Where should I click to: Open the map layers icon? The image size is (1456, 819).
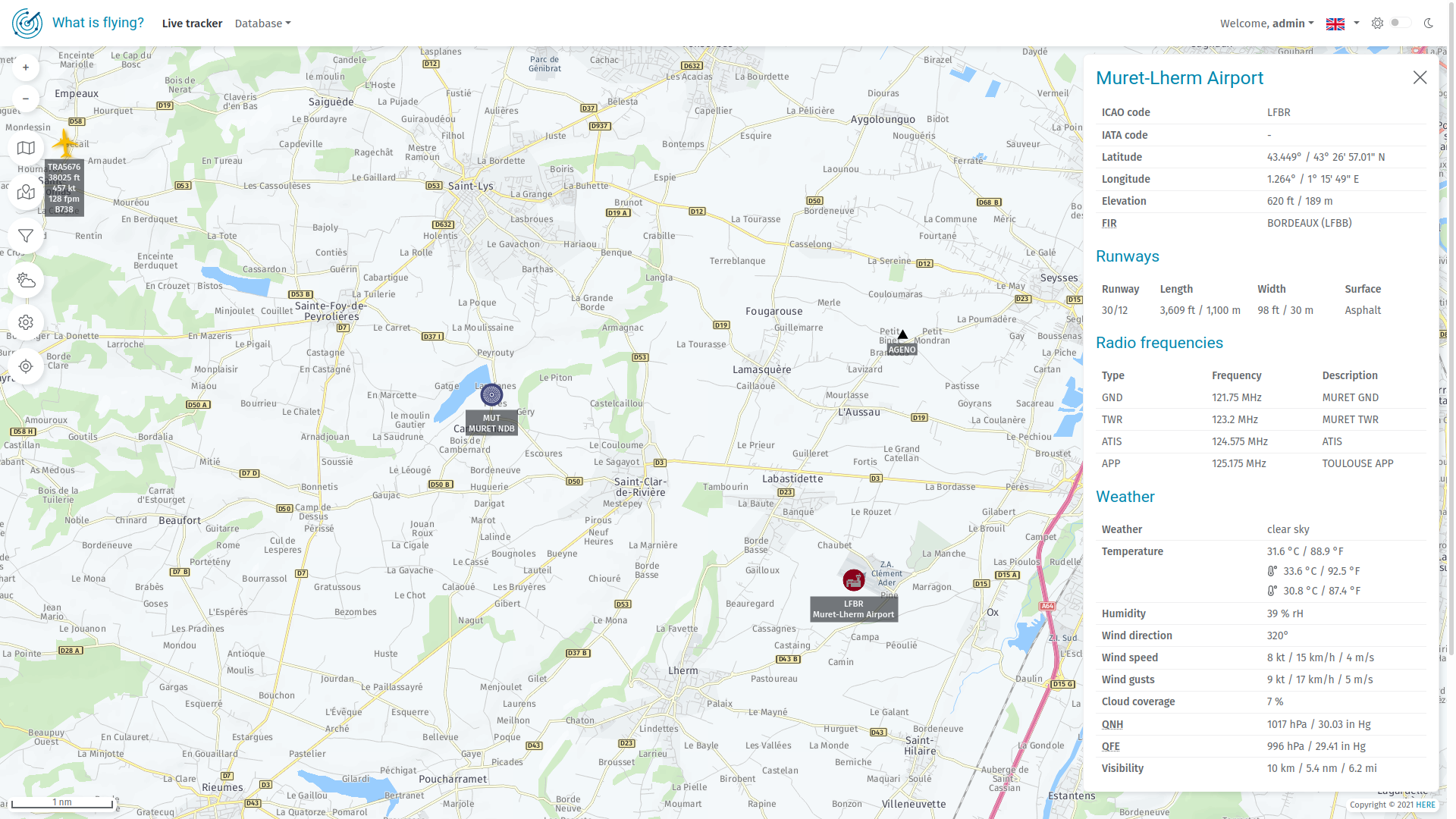[x=26, y=148]
